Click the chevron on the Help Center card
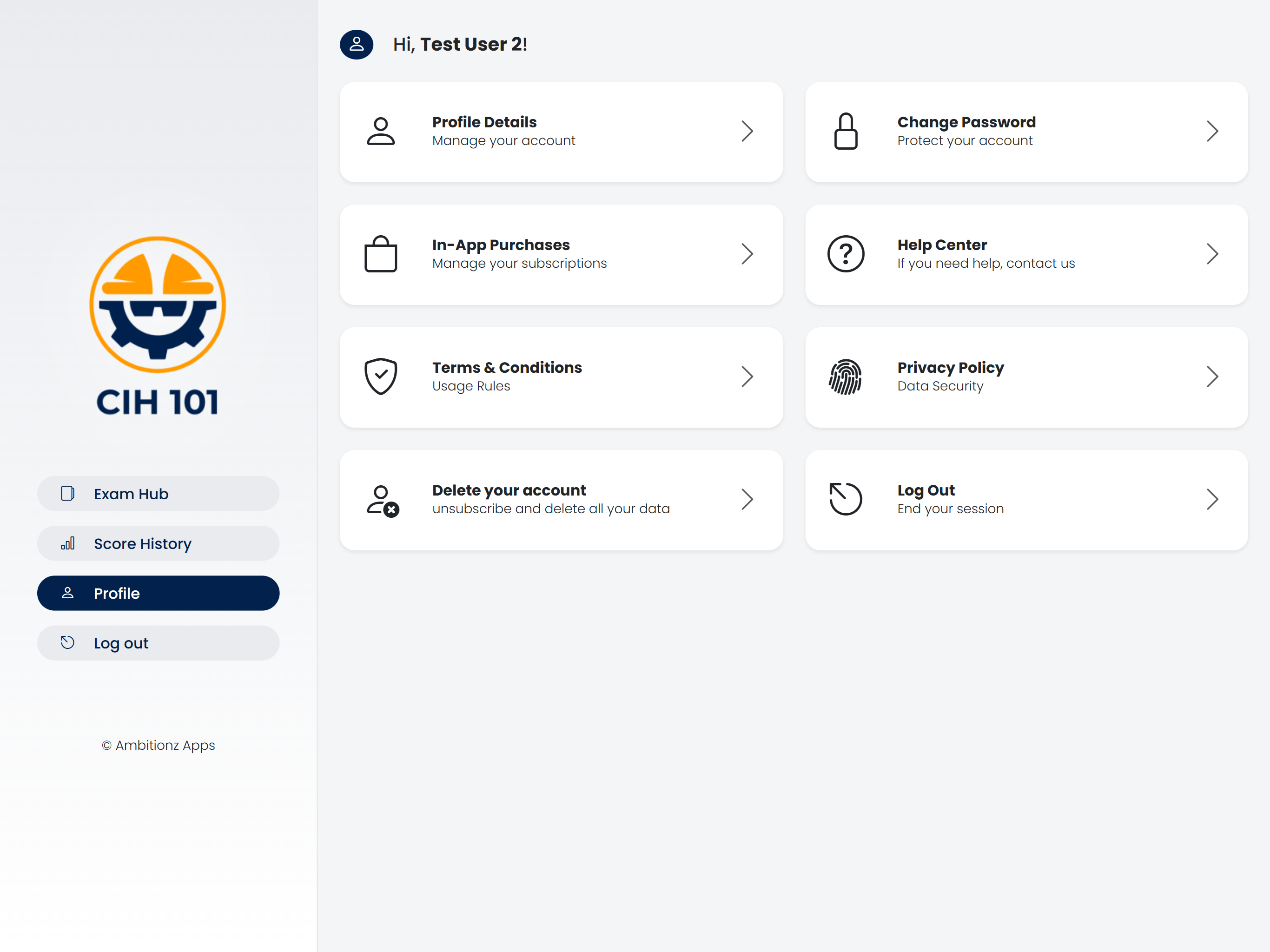 click(x=1212, y=254)
